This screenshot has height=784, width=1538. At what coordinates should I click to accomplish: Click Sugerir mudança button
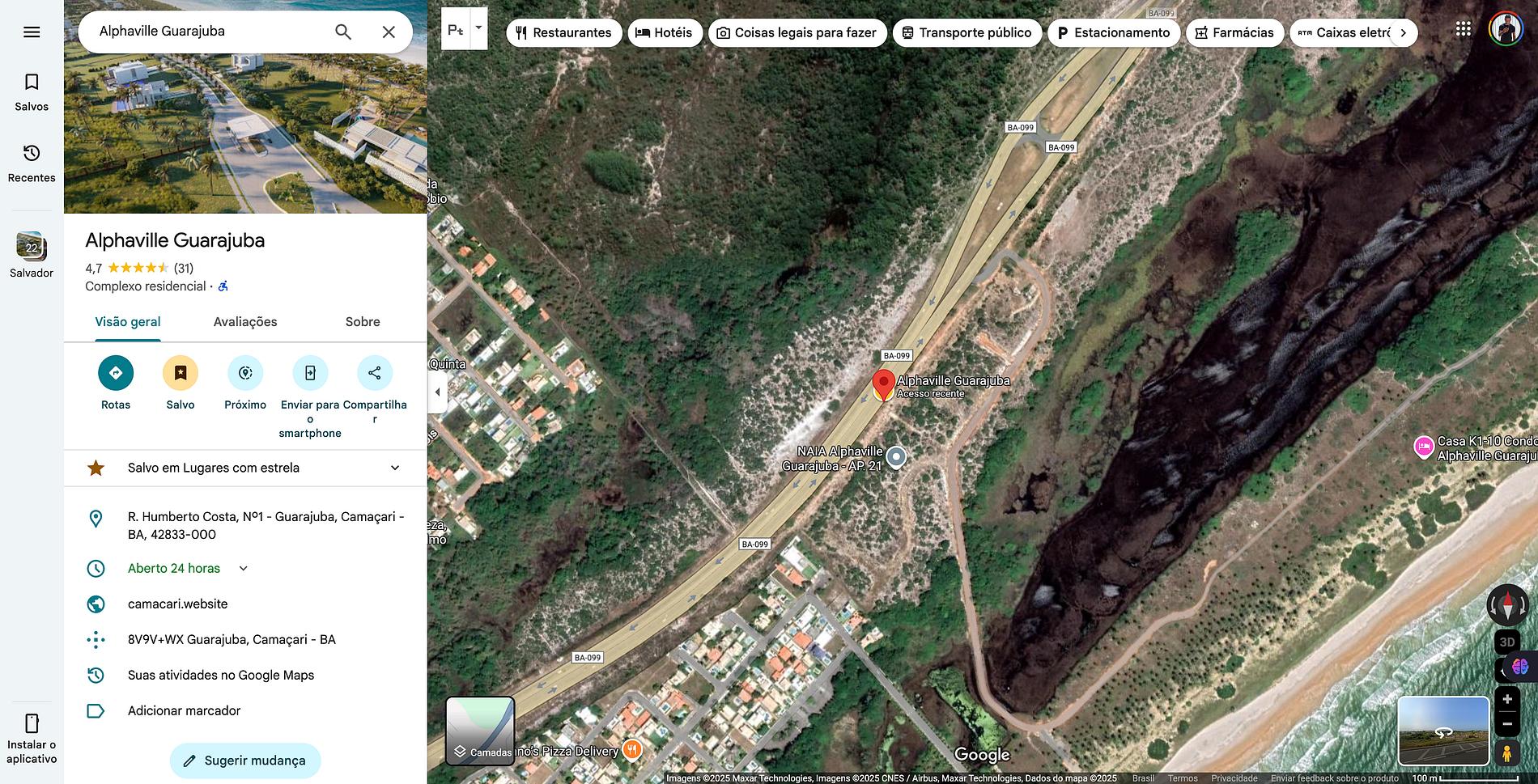pyautogui.click(x=245, y=761)
